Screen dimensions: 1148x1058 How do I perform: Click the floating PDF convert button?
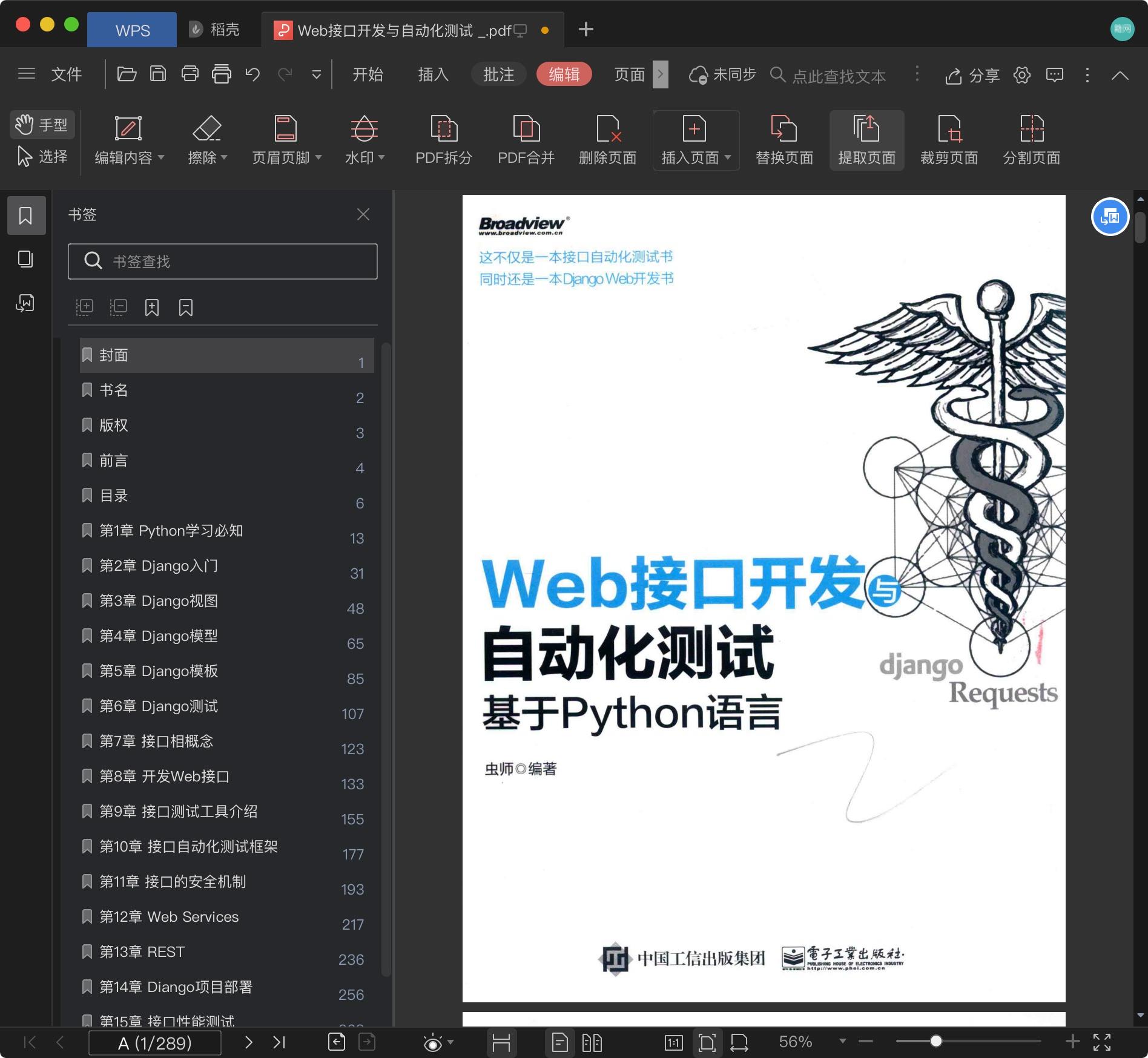1110,217
